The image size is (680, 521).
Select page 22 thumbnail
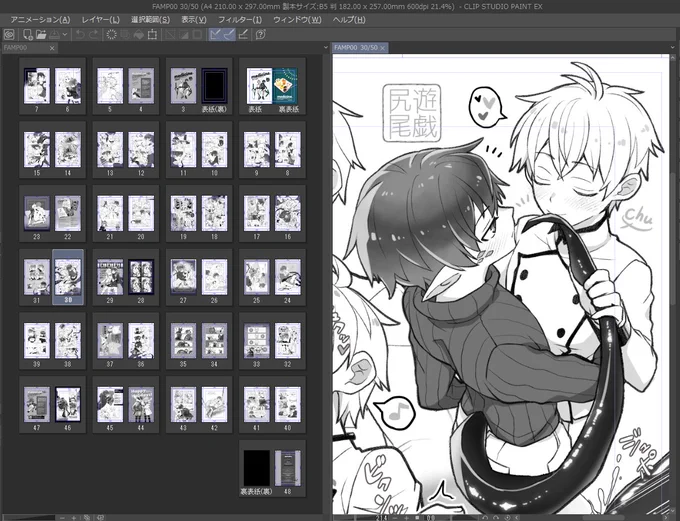coord(68,214)
